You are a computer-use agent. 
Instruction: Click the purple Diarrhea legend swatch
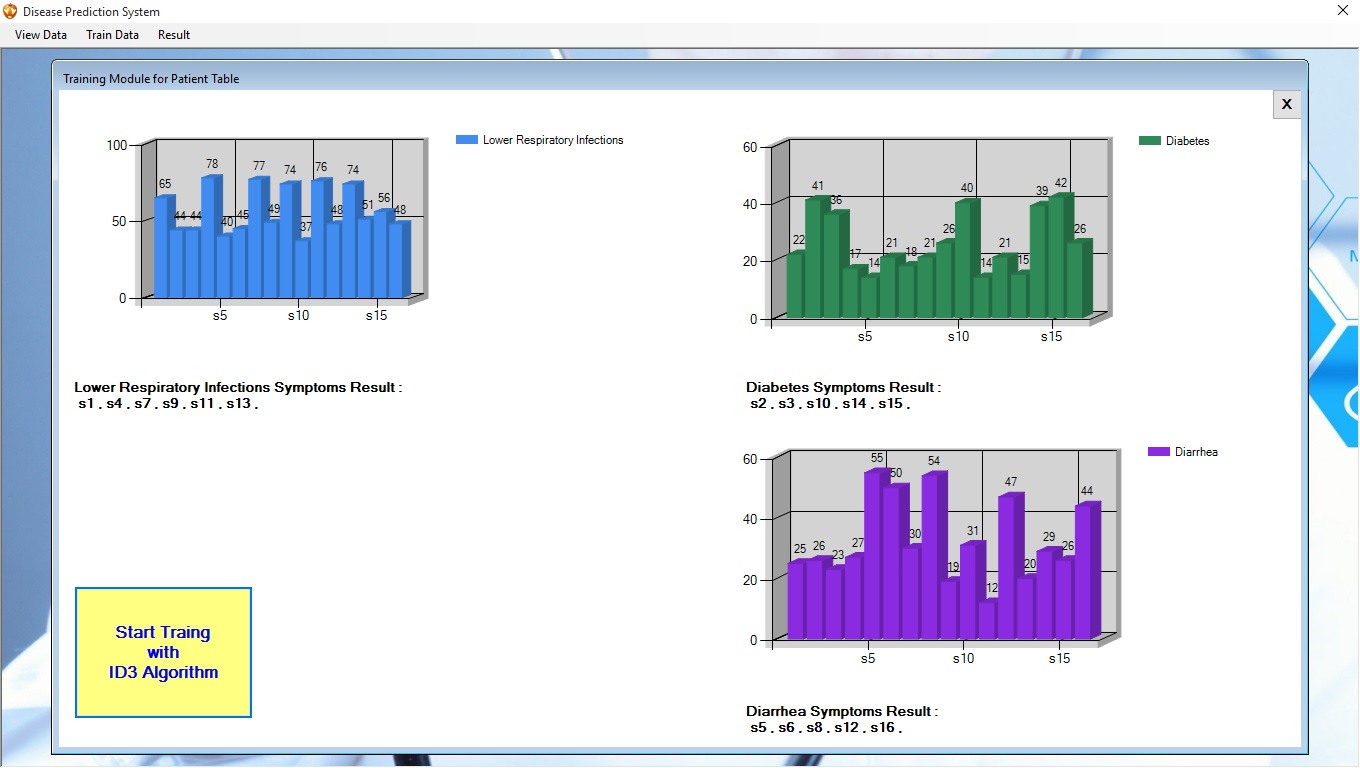tap(1158, 452)
